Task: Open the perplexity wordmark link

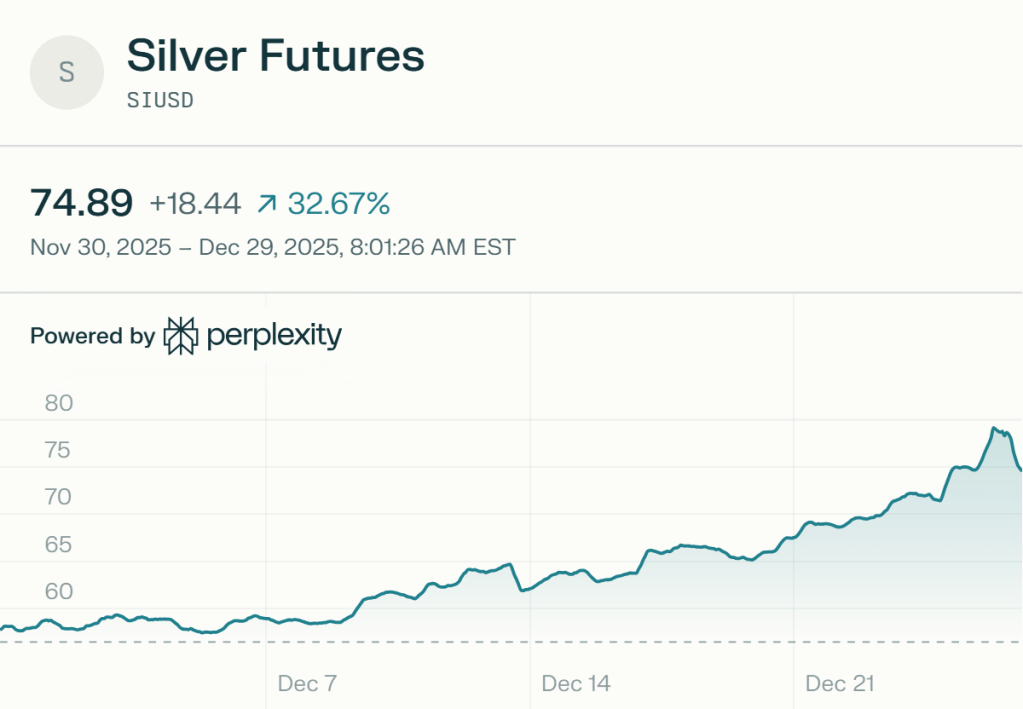Action: 274,336
